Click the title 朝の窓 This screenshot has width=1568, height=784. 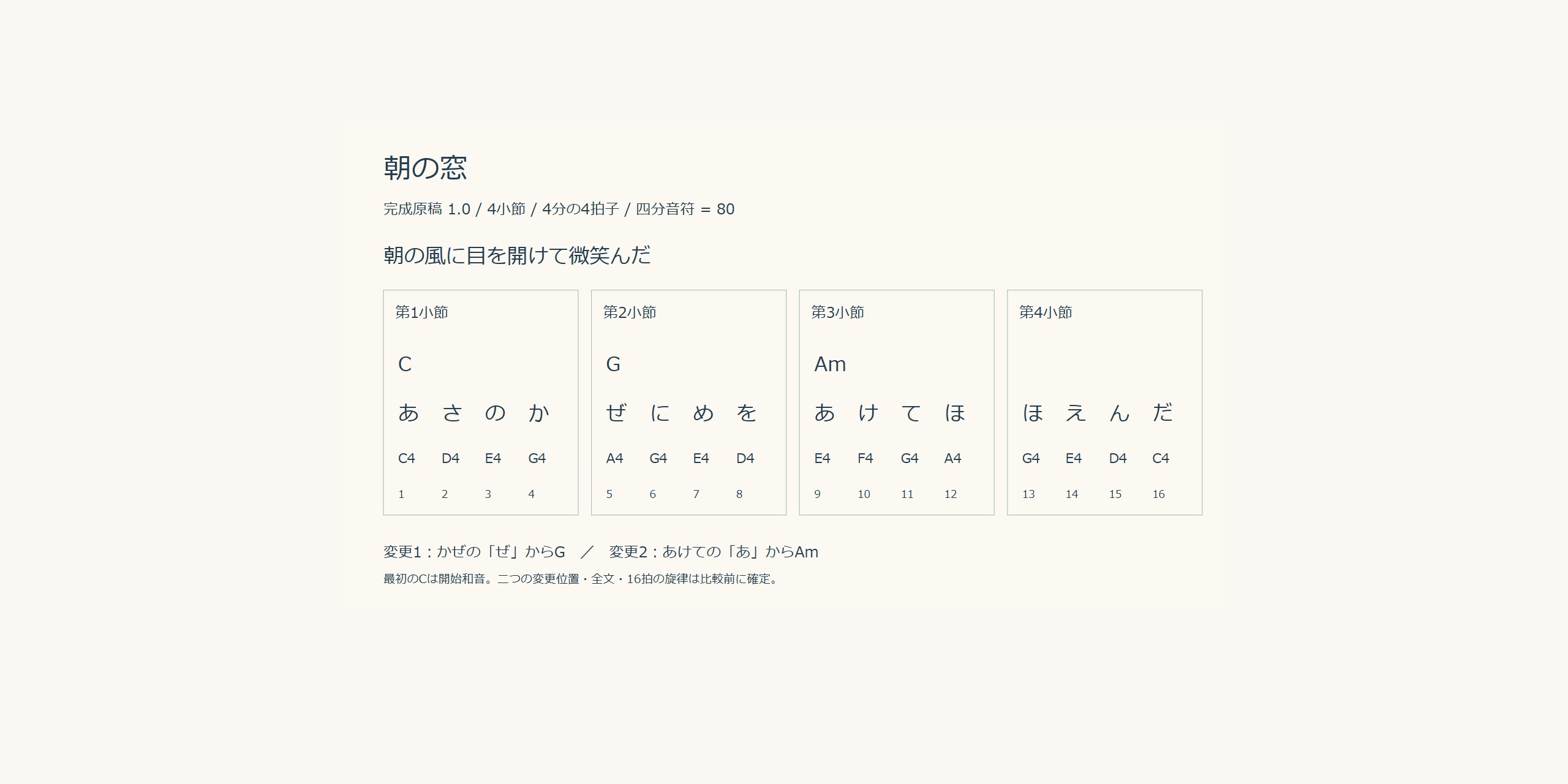coord(425,168)
